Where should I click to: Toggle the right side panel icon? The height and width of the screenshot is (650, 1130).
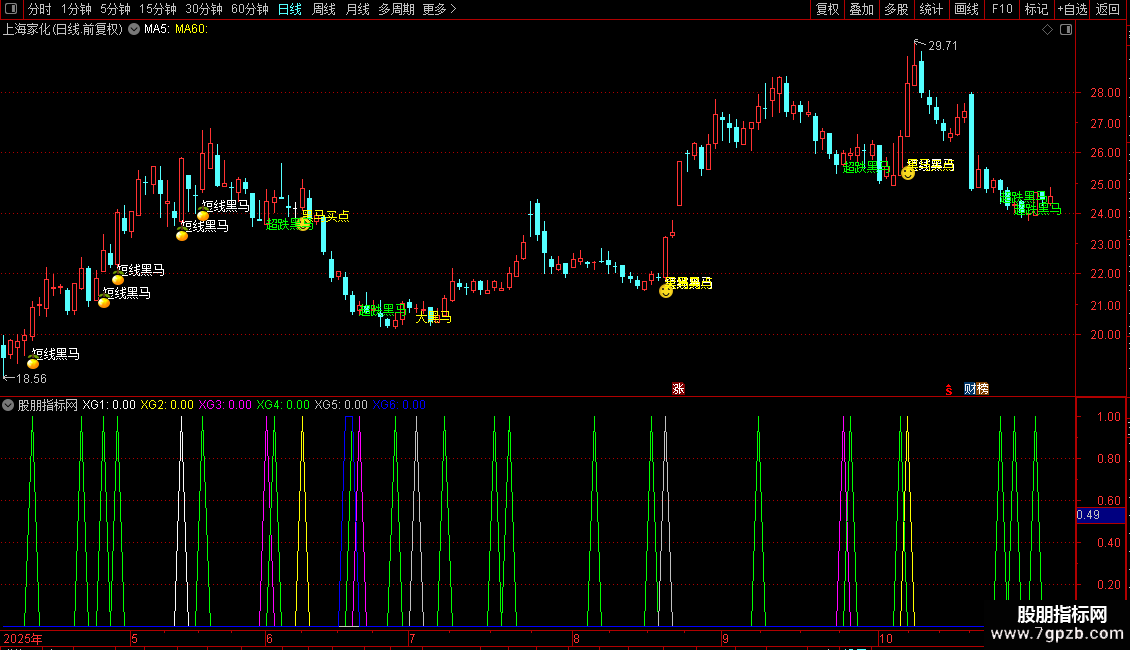pyautogui.click(x=1066, y=30)
